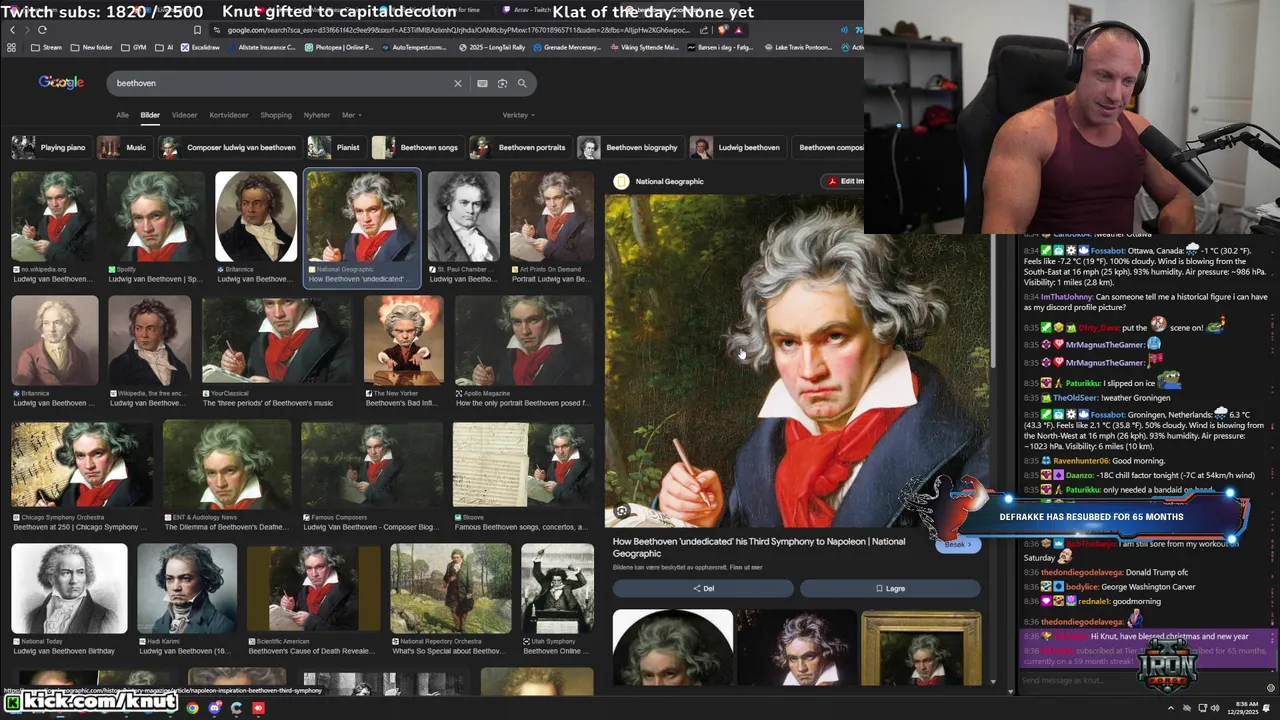The image size is (1280, 720).
Task: Open the AutoTempest.com bookmark
Action: click(417, 47)
